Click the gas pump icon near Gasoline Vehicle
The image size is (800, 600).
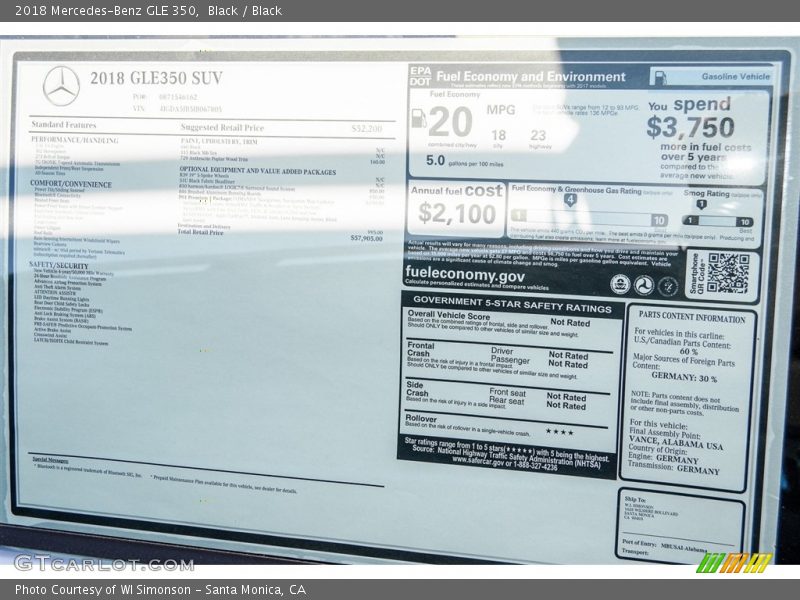pos(659,77)
